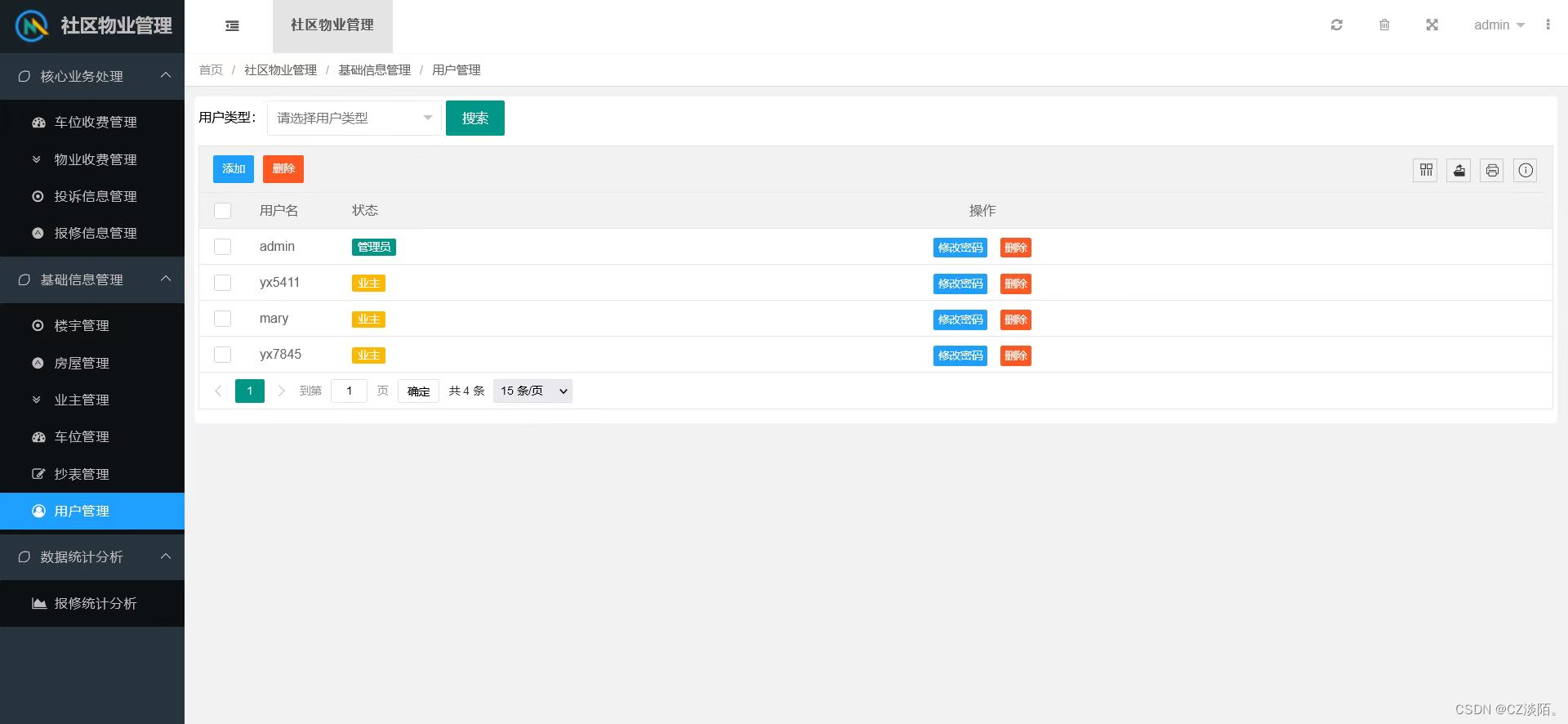Click the 抄表管理 edit icon
Screen dimensions: 1568x724
[38, 474]
